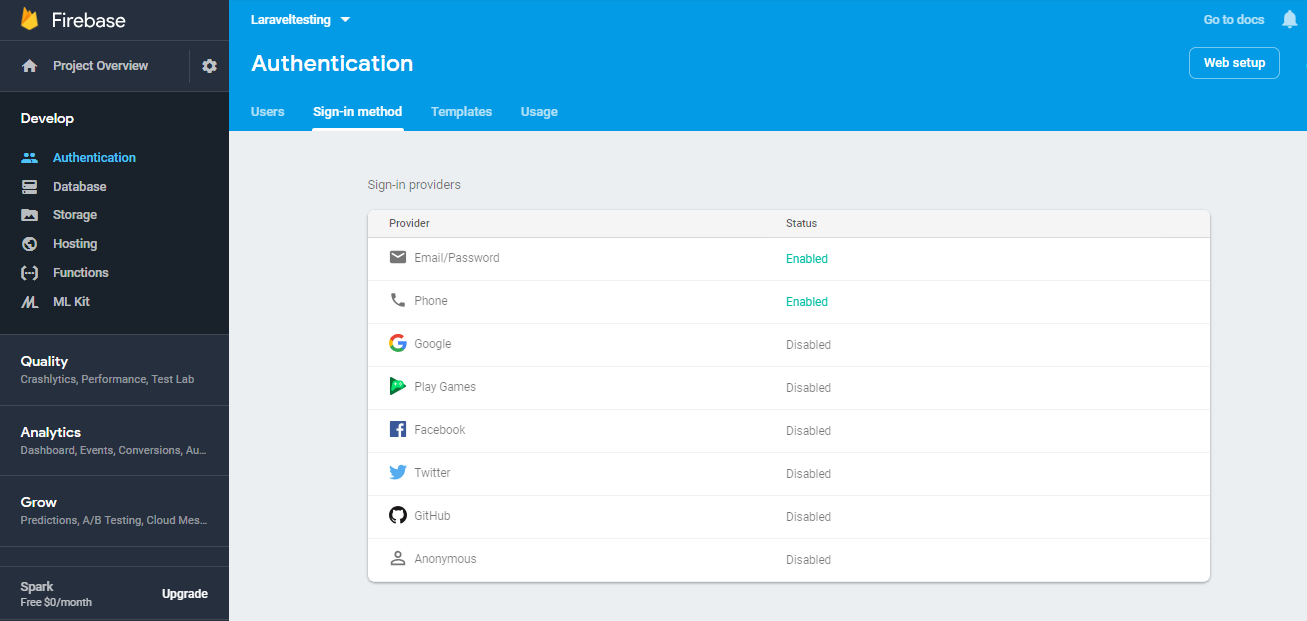Image resolution: width=1307 pixels, height=621 pixels.
Task: Click Disabled status of GitHub
Action: (x=808, y=517)
